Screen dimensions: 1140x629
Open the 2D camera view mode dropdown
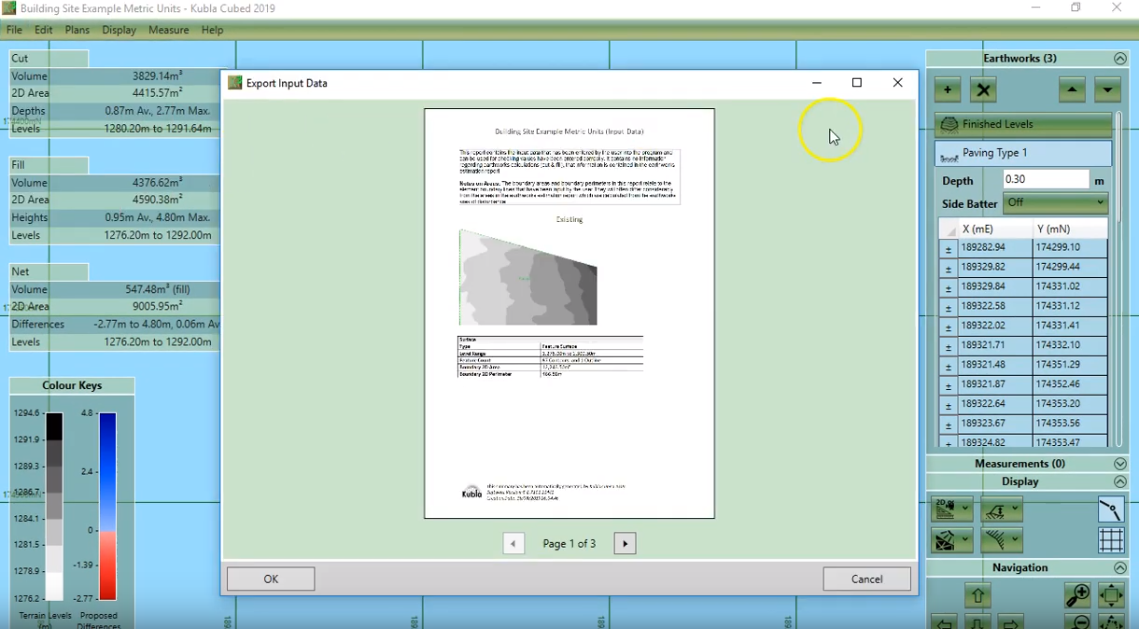952,510
